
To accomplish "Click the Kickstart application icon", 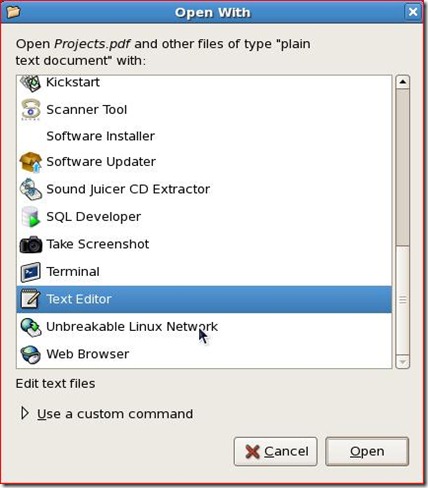I will [30, 83].
